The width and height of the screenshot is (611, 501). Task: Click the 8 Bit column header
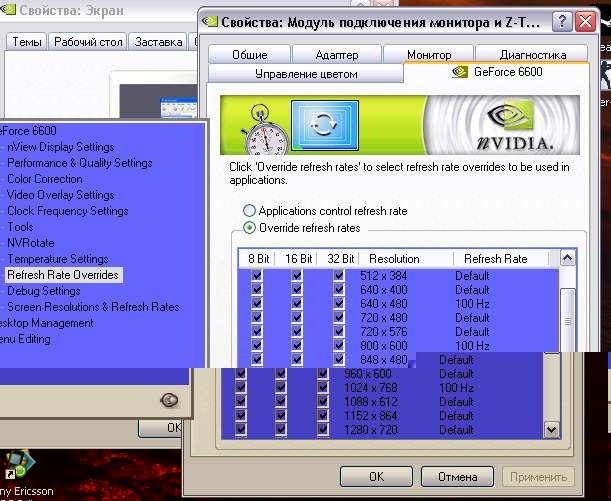click(257, 259)
